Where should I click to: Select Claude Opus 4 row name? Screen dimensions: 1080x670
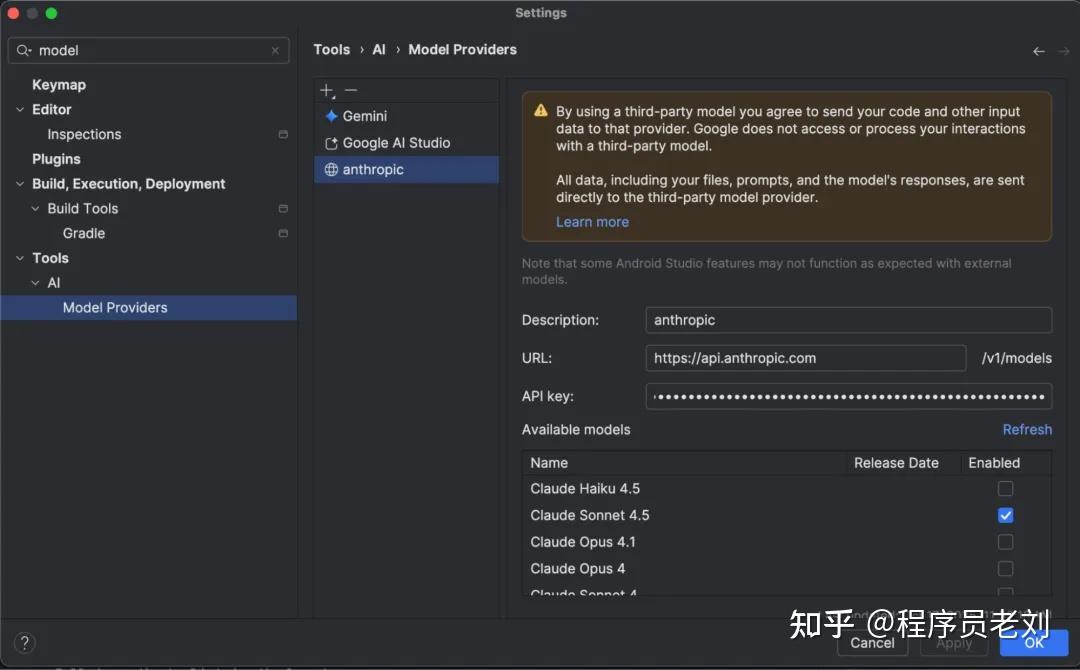point(578,569)
